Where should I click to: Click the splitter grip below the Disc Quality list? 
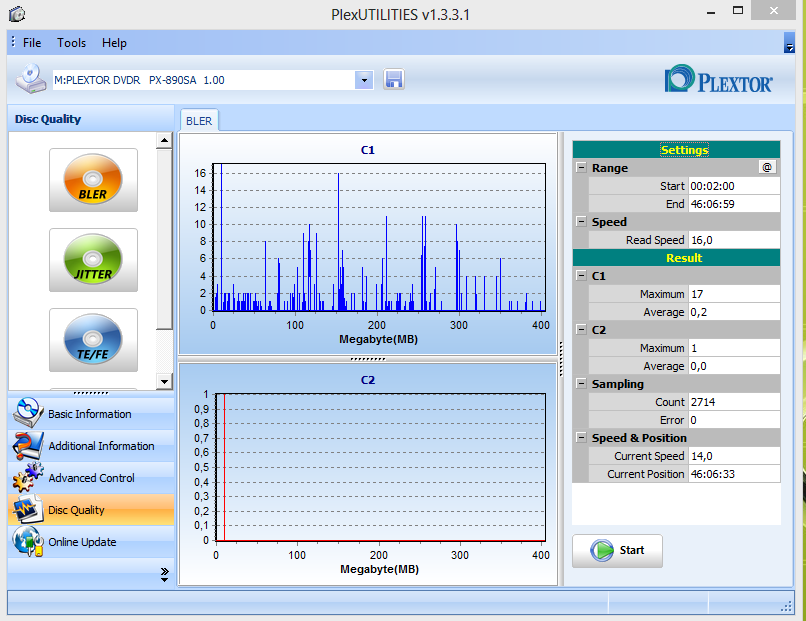point(91,393)
